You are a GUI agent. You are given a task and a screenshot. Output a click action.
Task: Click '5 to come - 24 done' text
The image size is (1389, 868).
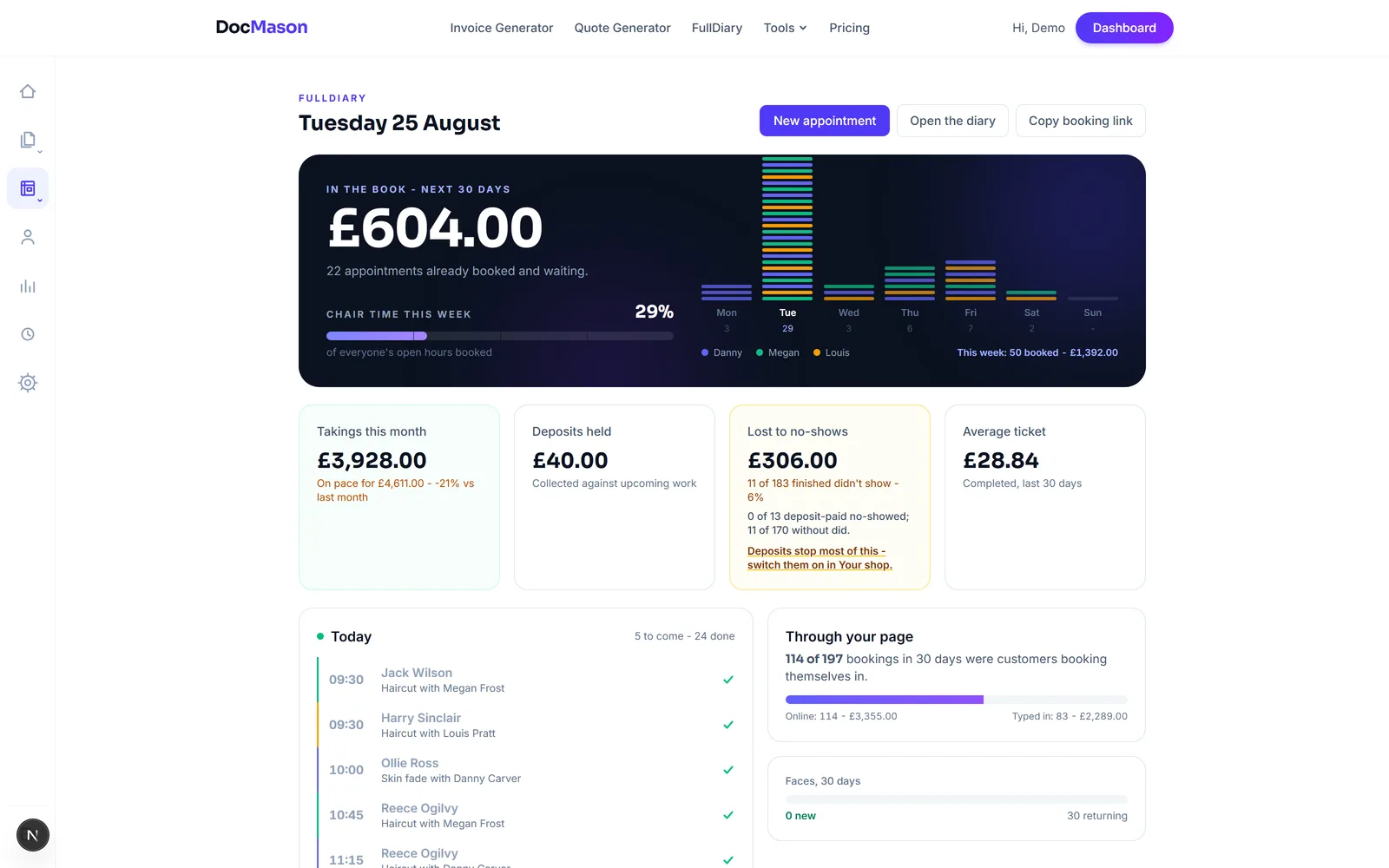(x=684, y=636)
